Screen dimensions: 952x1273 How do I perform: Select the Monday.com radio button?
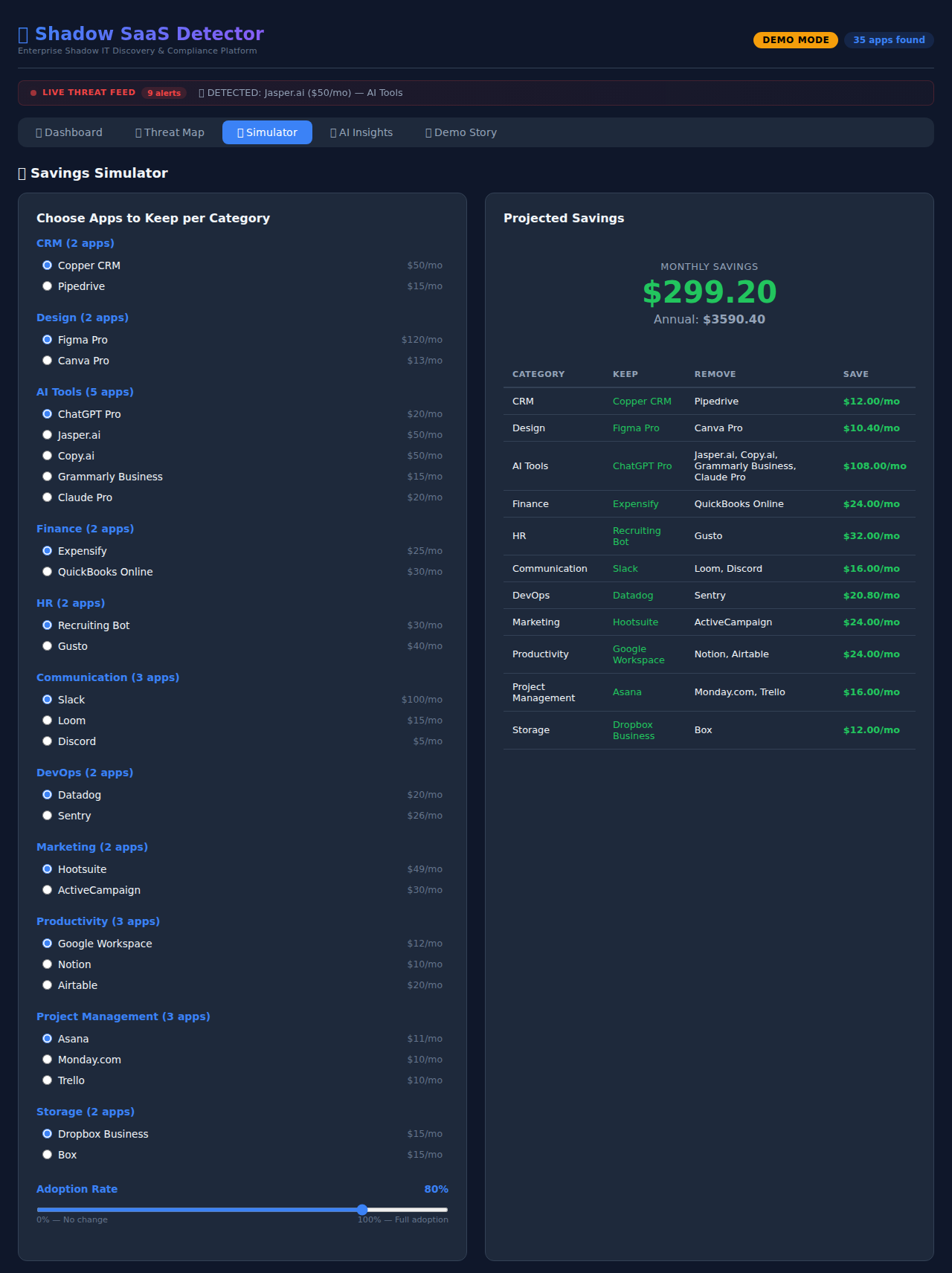(47, 1060)
